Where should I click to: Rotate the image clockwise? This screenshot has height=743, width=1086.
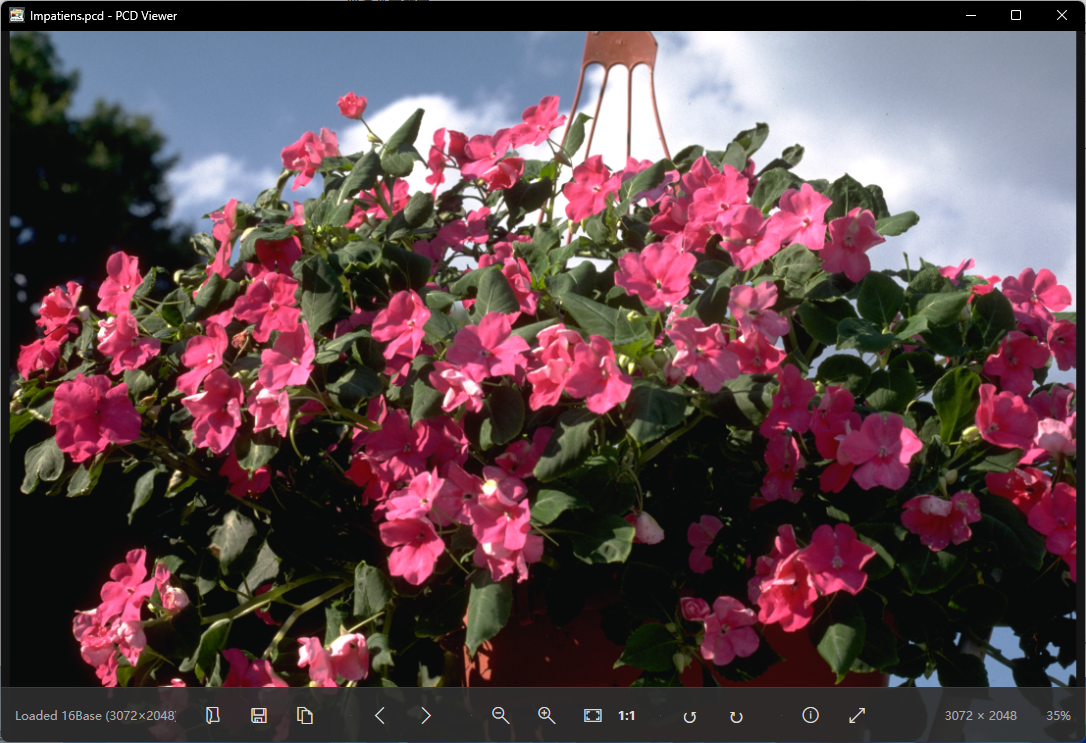point(736,717)
